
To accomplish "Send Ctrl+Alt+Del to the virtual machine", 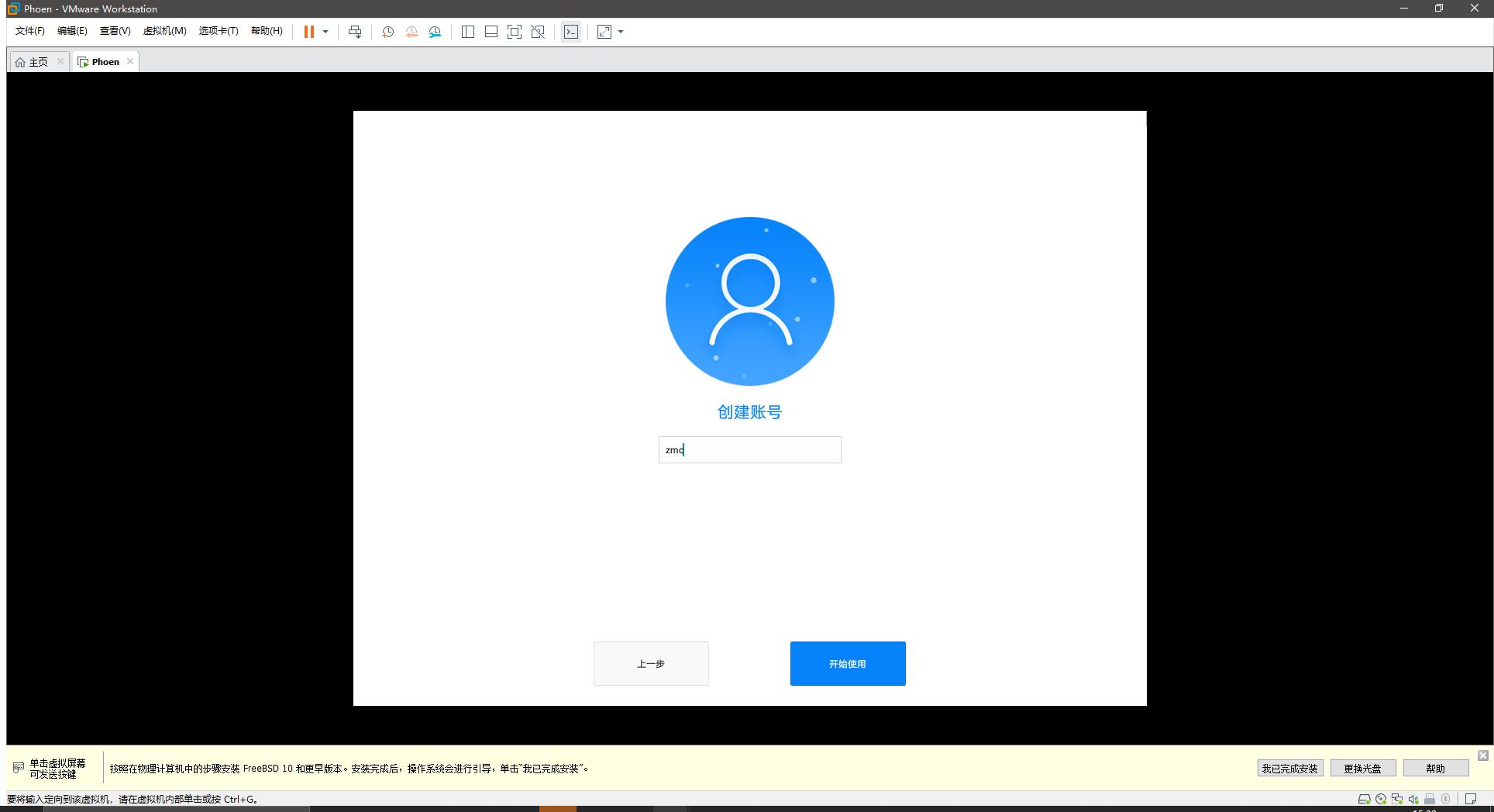I will [x=356, y=32].
